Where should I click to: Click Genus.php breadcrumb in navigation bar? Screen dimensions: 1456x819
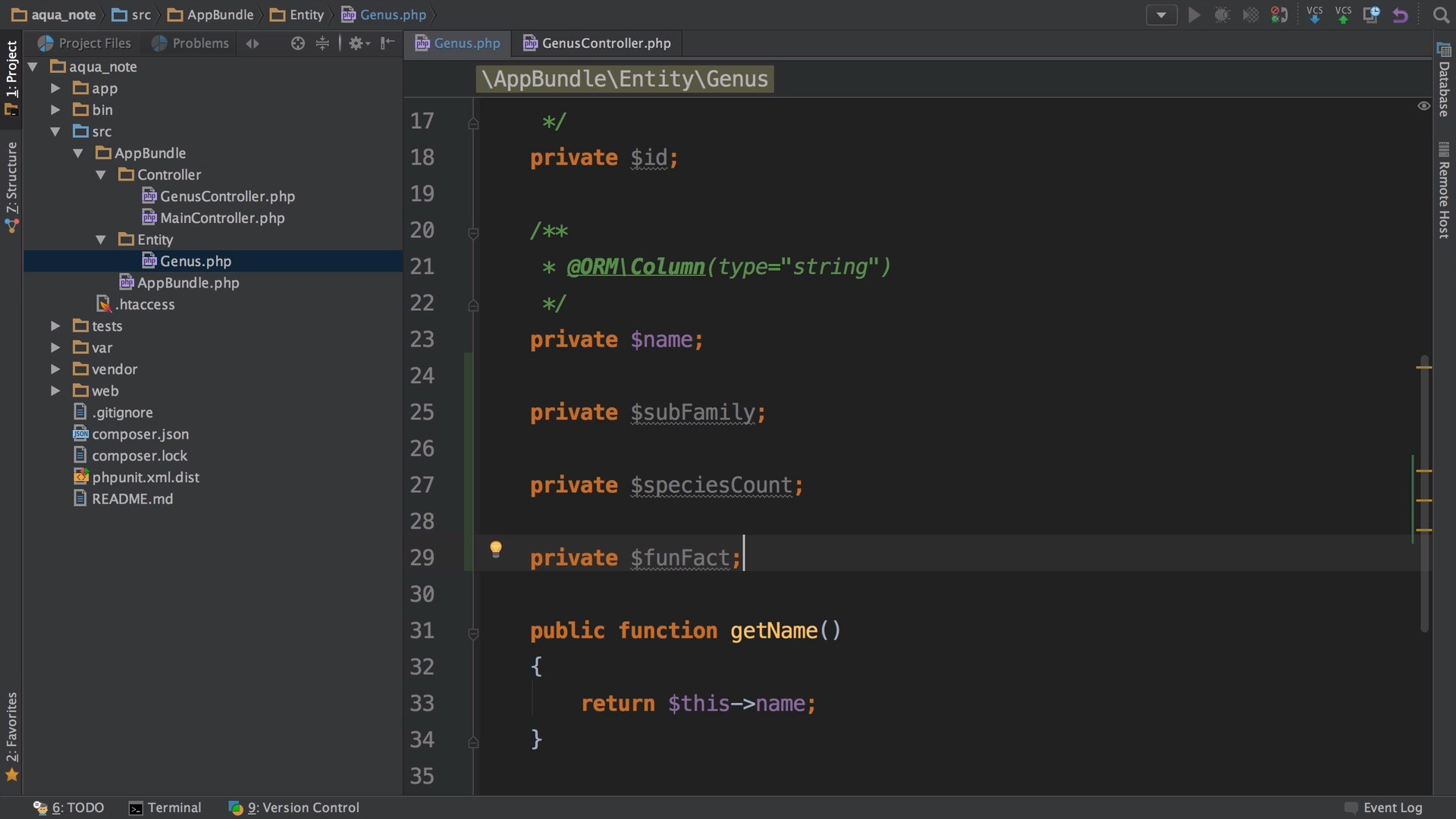click(x=384, y=15)
